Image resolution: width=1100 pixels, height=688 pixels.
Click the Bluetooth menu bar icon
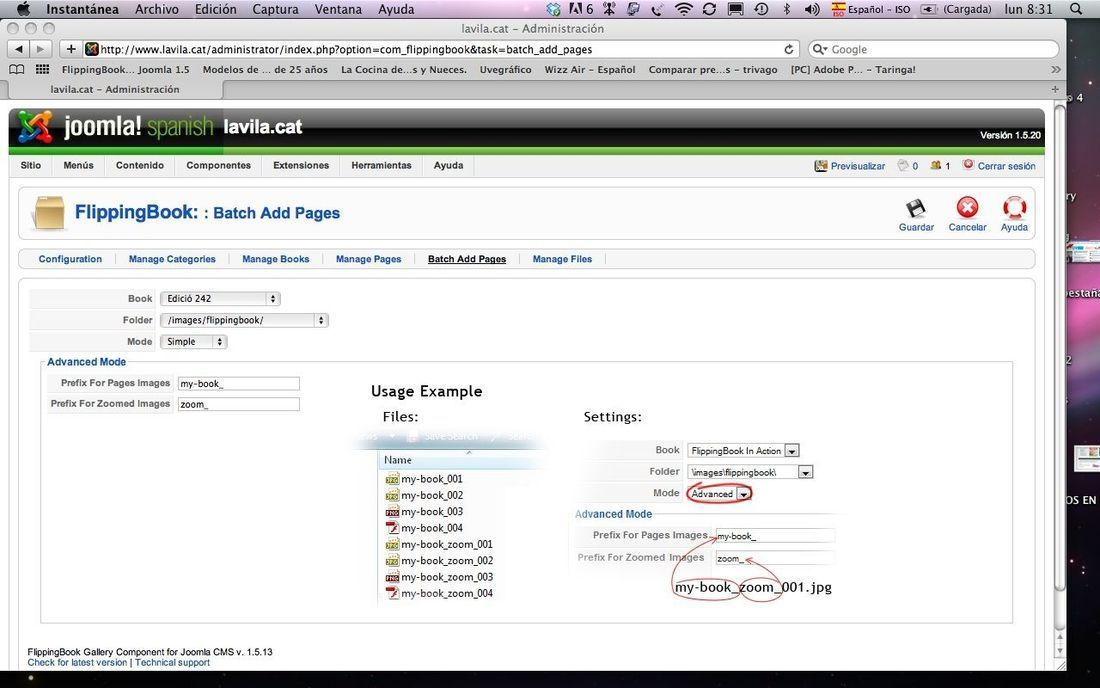point(786,9)
